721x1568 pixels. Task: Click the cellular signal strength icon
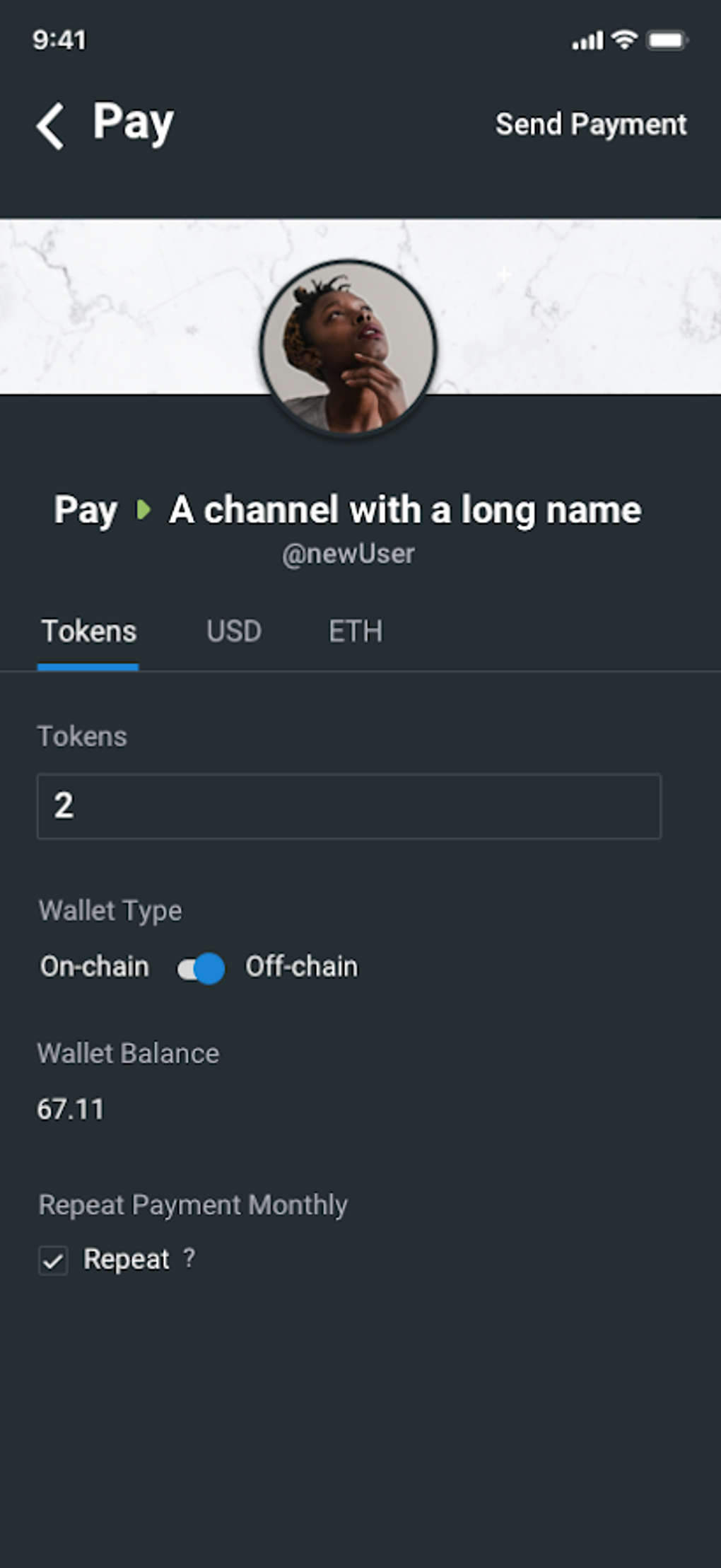(587, 40)
